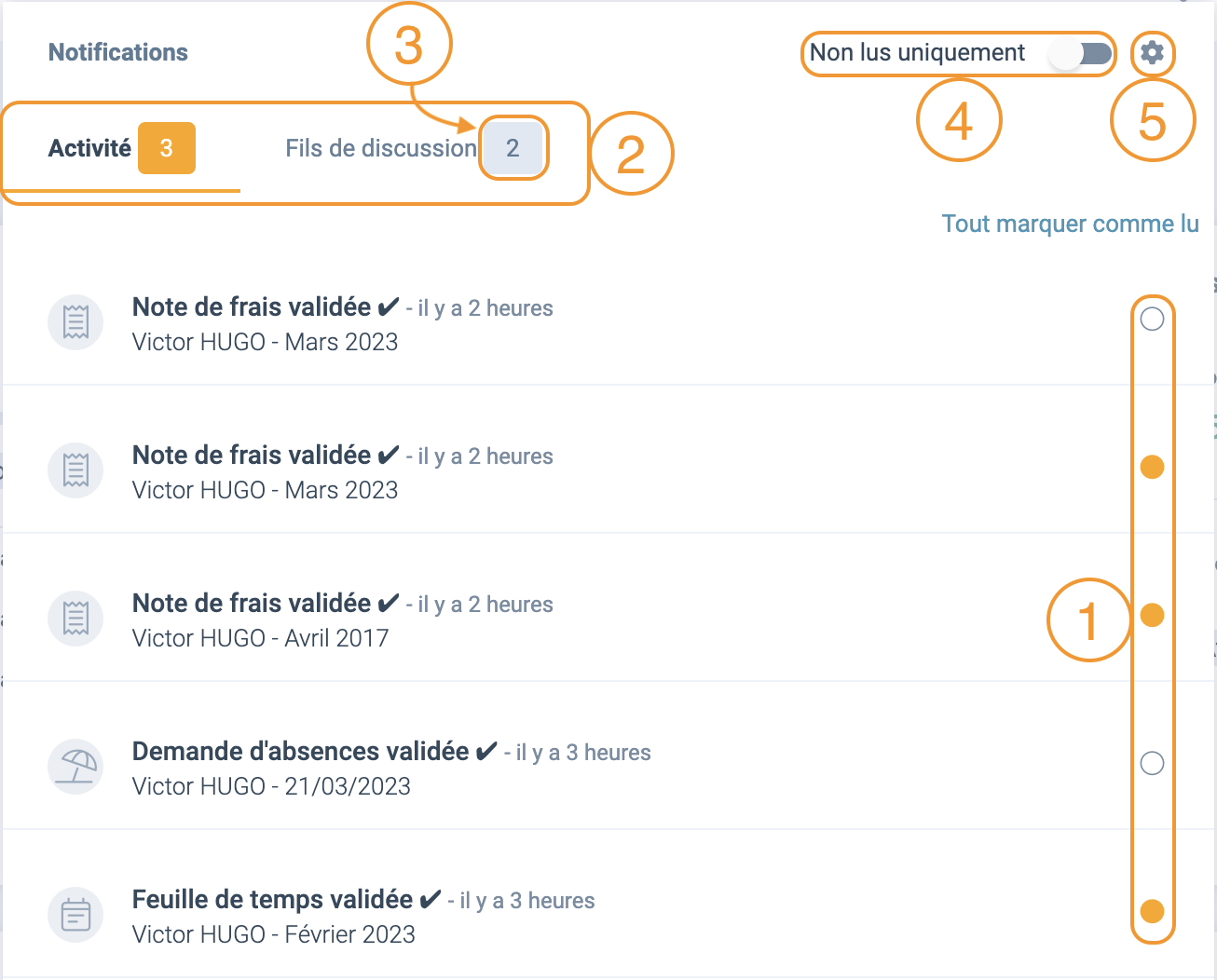Image resolution: width=1217 pixels, height=980 pixels.
Task: Mark Avril 2017 expense note as read
Action: [x=1152, y=616]
